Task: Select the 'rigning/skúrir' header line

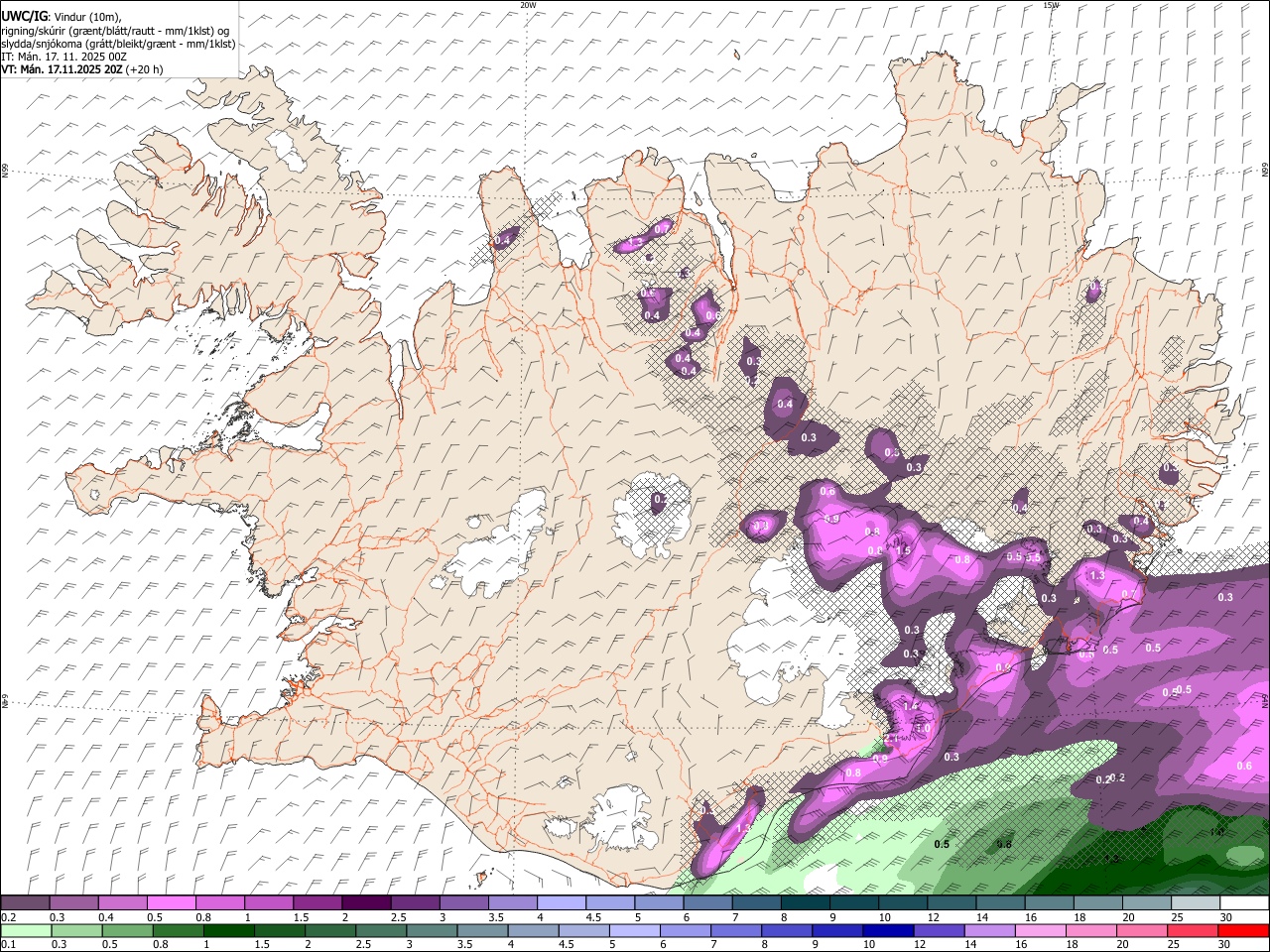Action: pos(115,31)
